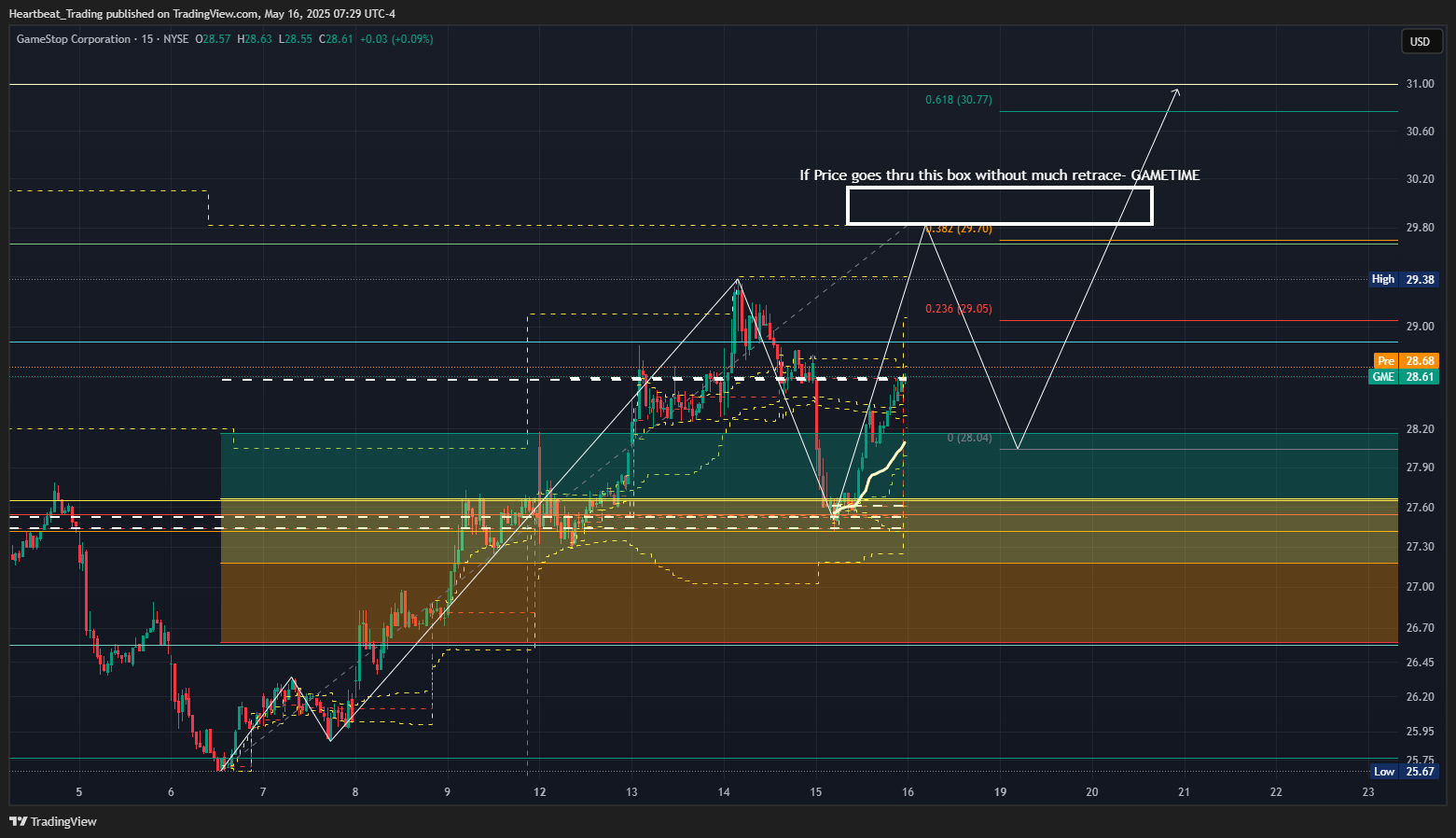Click the 0.236 (29.05) Fibonacci label
The image size is (1456, 838).
pyautogui.click(x=959, y=309)
